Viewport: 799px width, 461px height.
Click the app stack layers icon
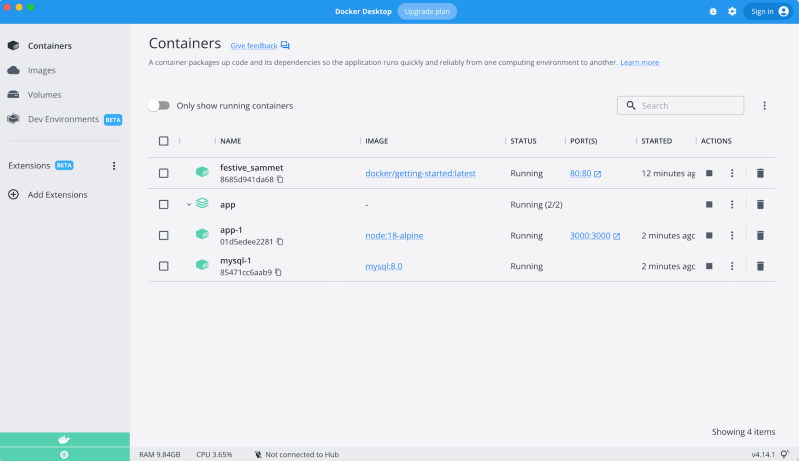[202, 203]
